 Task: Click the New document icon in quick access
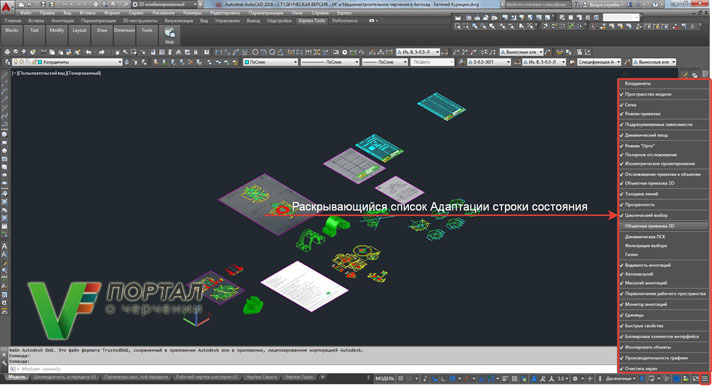tap(21, 4)
